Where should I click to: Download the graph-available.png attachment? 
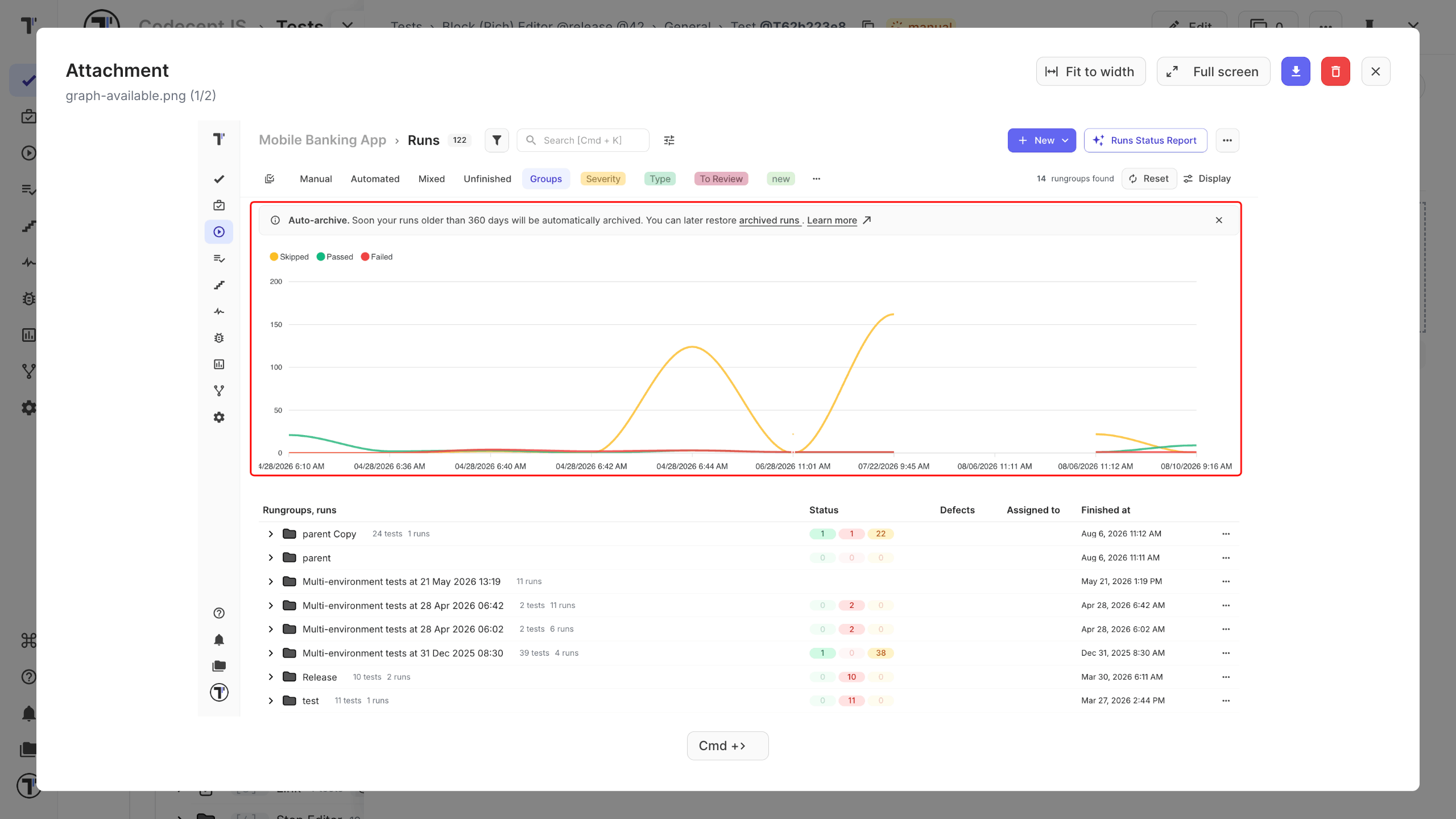pyautogui.click(x=1296, y=72)
